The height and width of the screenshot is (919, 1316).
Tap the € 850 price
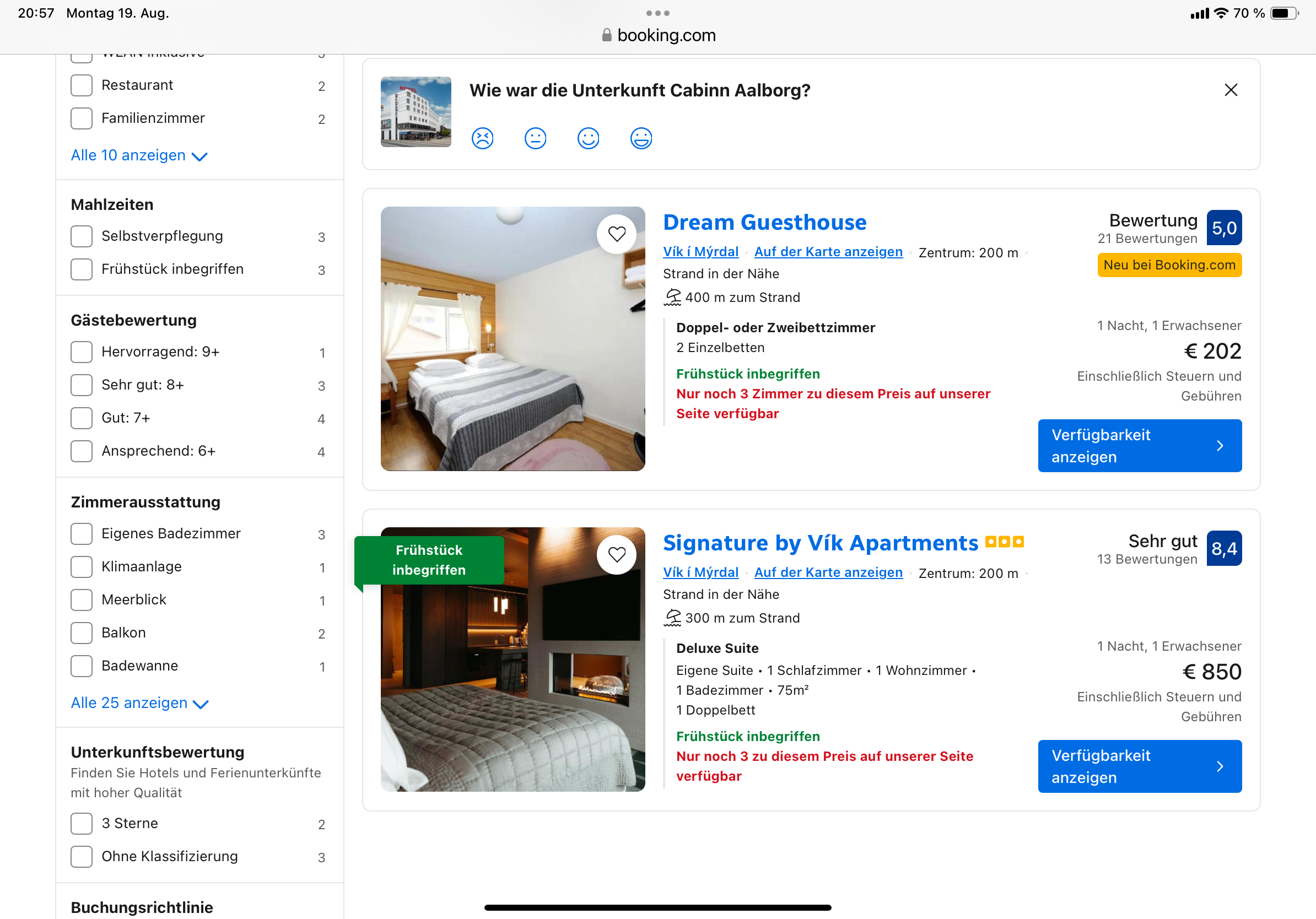(1212, 672)
